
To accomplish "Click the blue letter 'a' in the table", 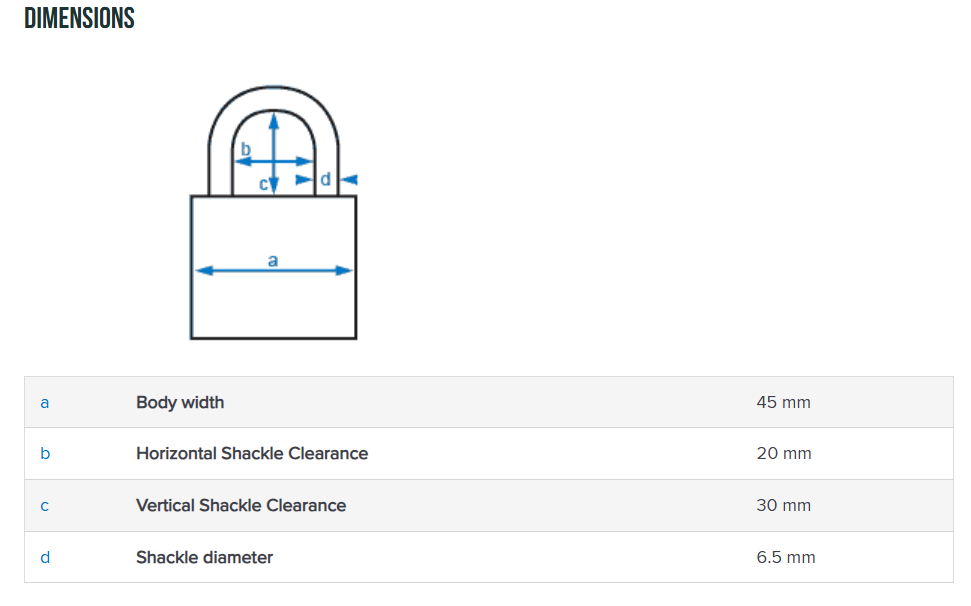I will (x=44, y=403).
